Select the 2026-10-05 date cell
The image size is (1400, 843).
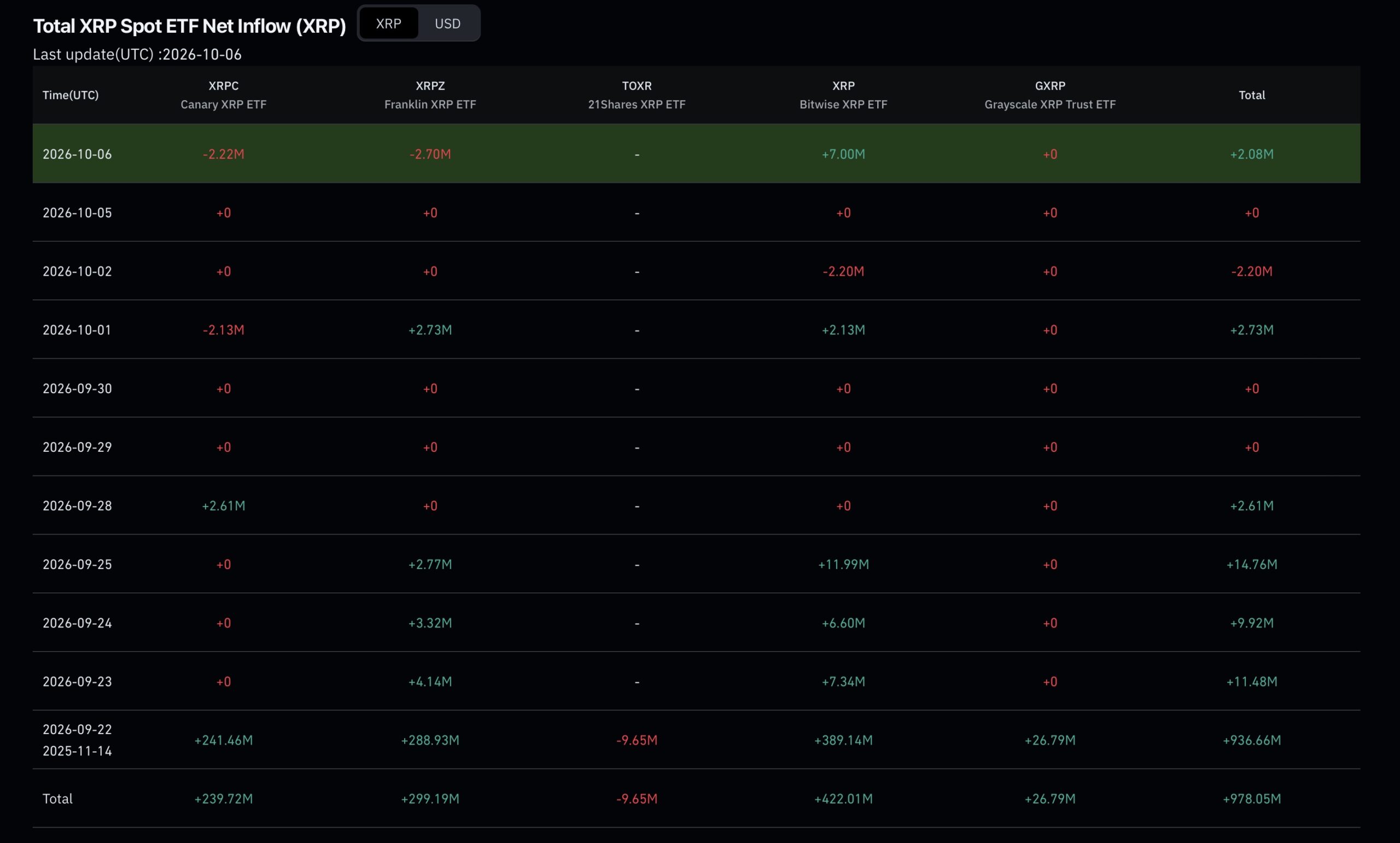pos(77,212)
